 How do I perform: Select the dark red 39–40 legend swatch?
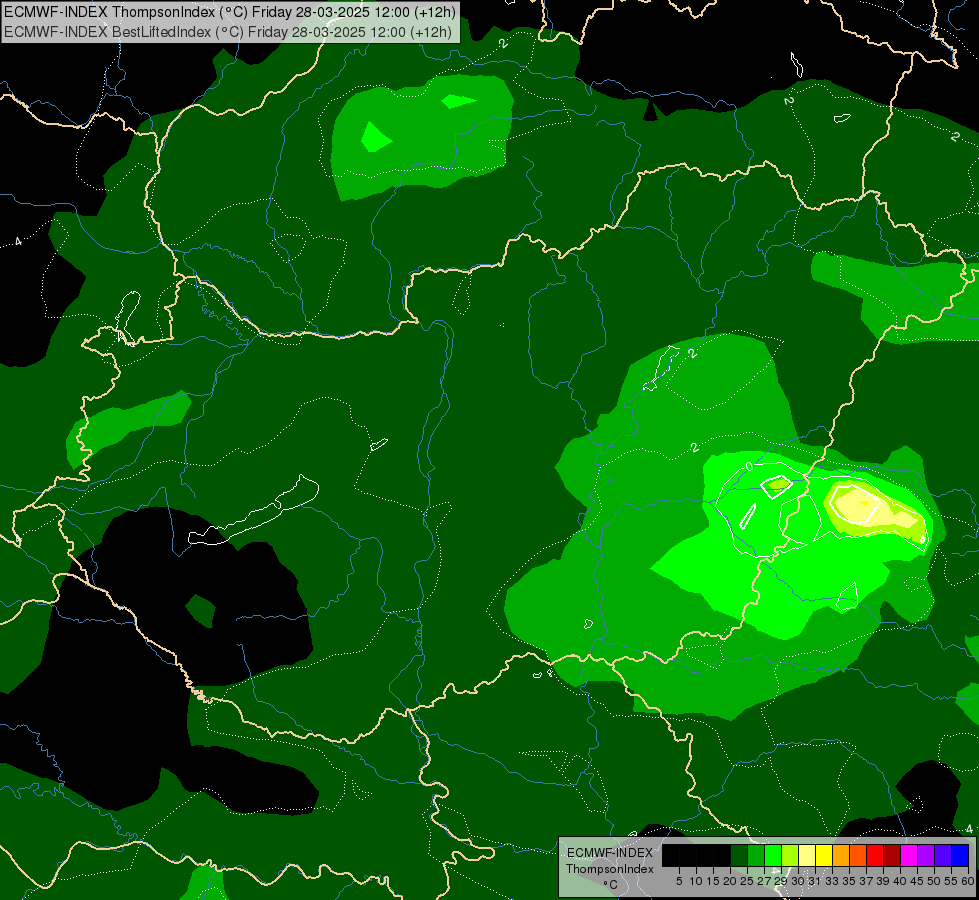[892, 855]
